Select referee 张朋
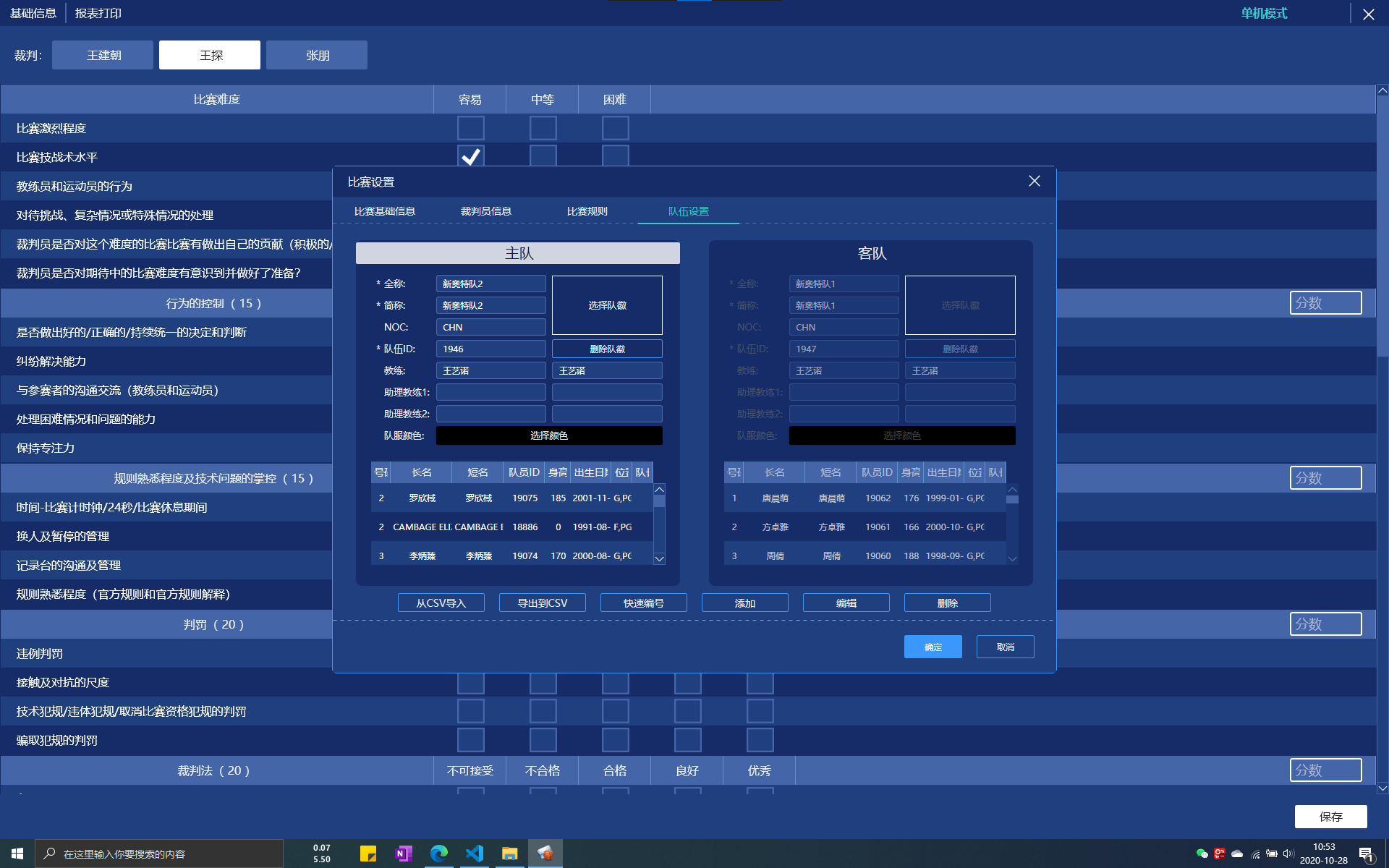 point(317,55)
